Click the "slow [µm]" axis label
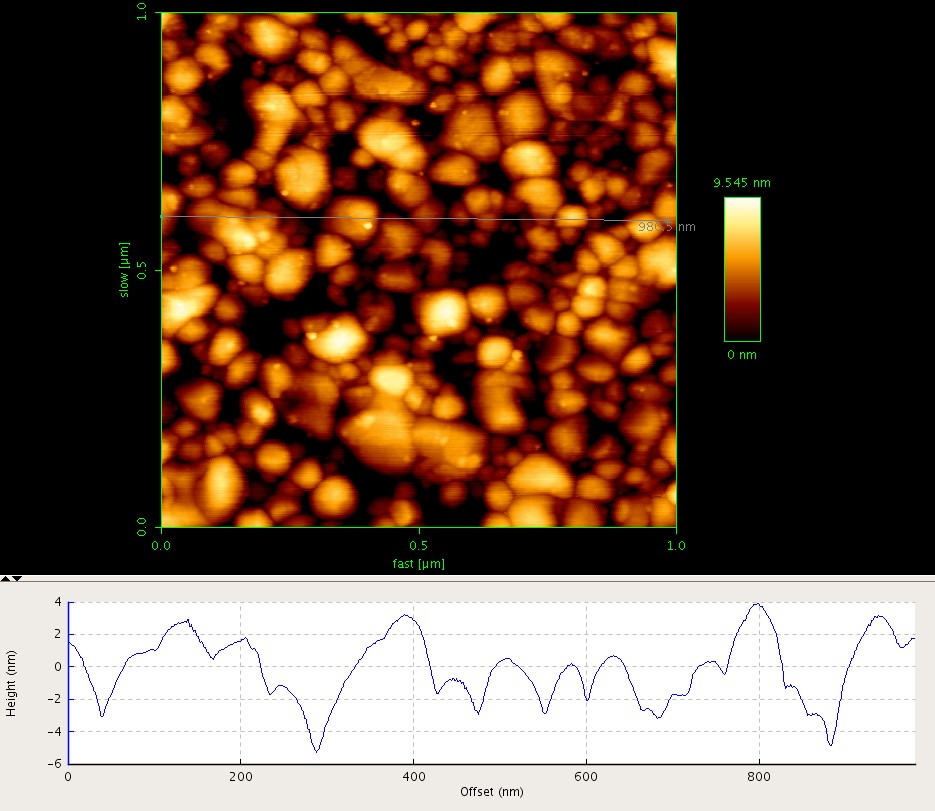 (x=125, y=269)
